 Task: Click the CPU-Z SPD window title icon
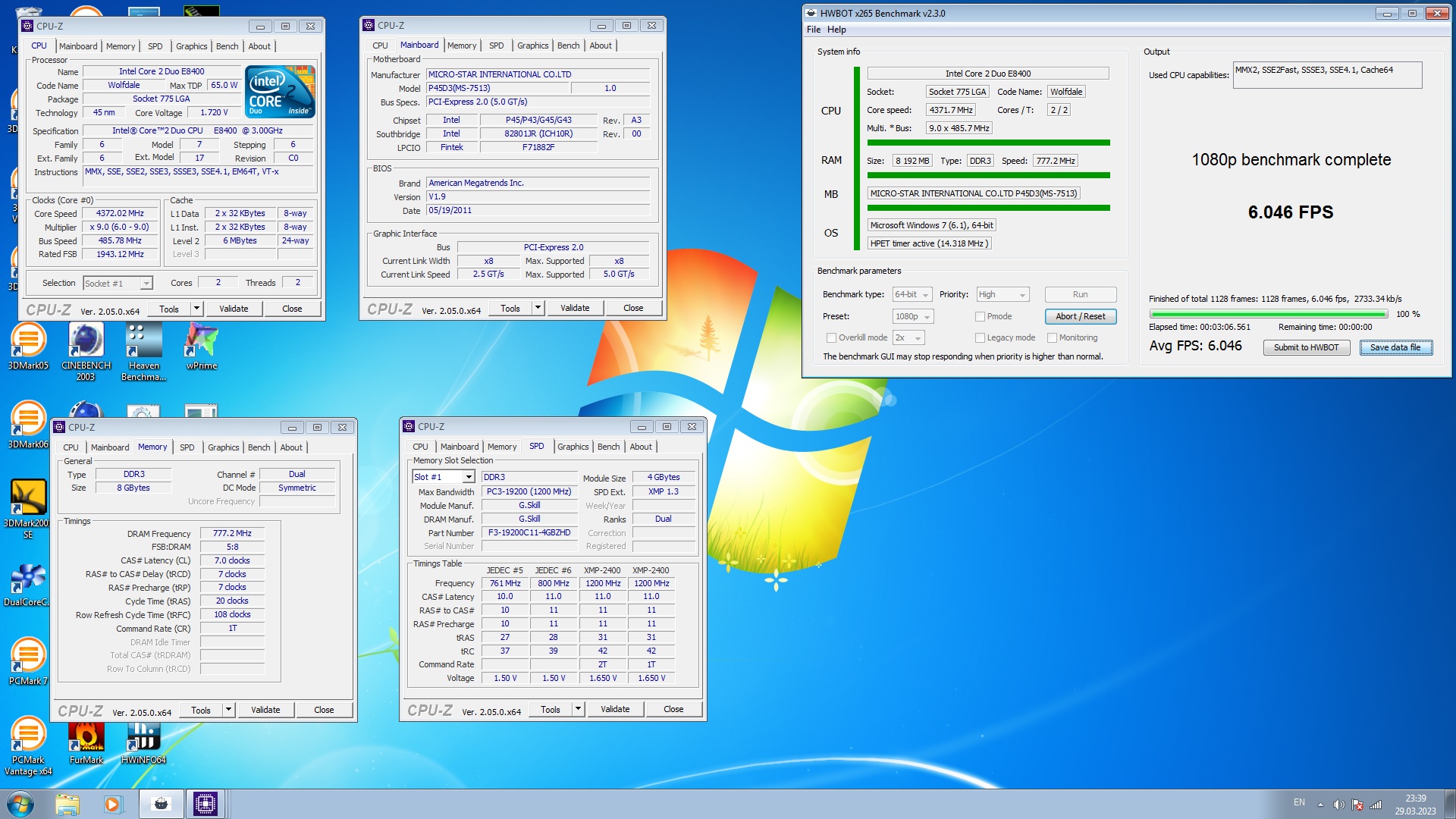[x=409, y=426]
